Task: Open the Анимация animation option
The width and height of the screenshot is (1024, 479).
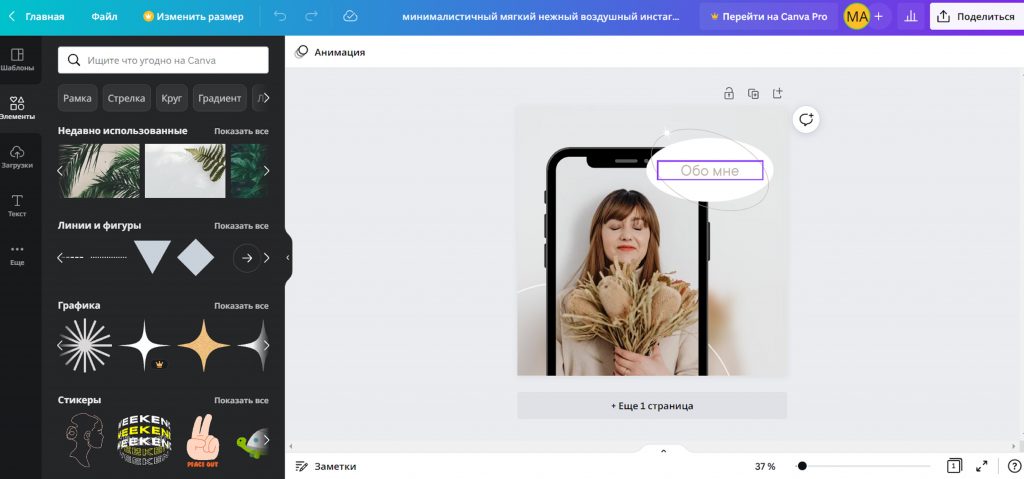Action: [x=330, y=52]
